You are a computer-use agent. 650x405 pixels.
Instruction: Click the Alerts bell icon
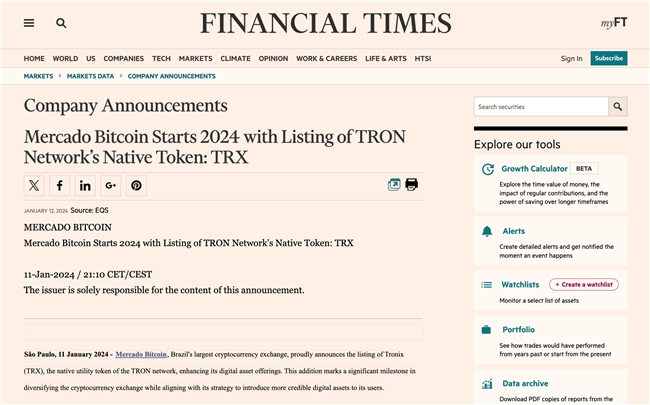[486, 231]
